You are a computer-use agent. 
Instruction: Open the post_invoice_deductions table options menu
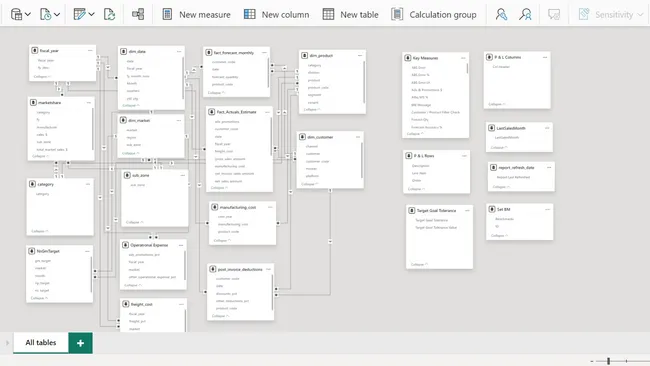[x=268, y=269]
